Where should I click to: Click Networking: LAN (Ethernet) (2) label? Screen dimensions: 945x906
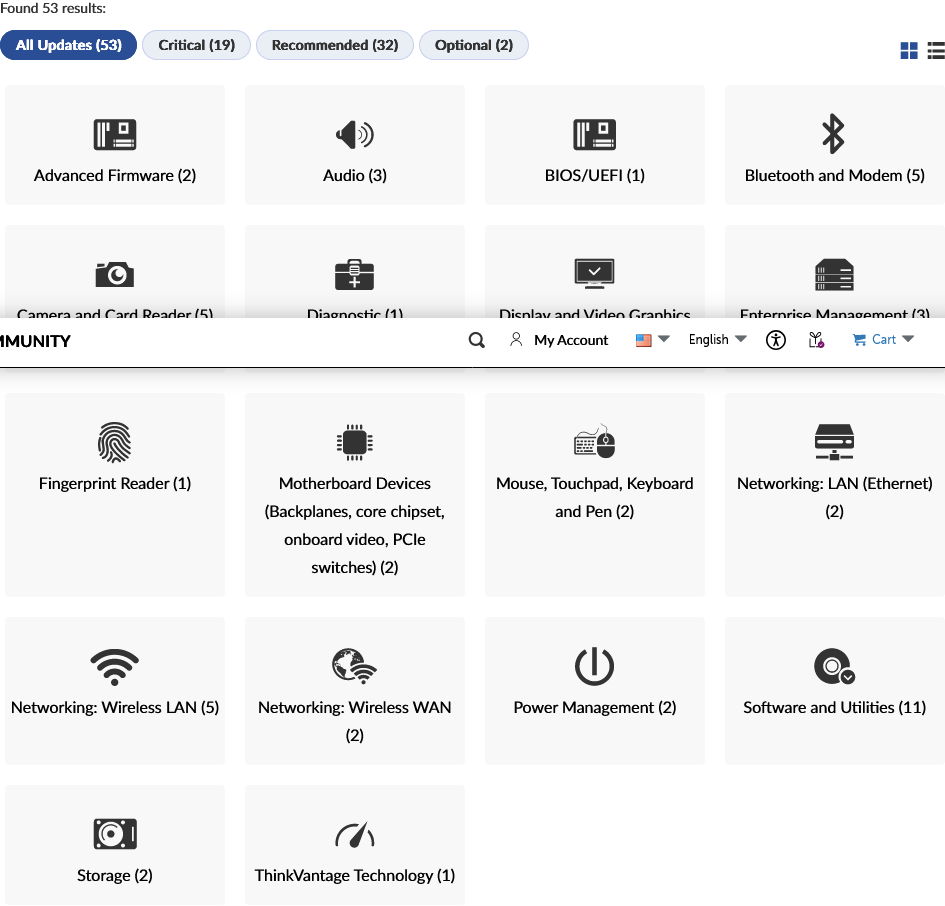click(834, 497)
